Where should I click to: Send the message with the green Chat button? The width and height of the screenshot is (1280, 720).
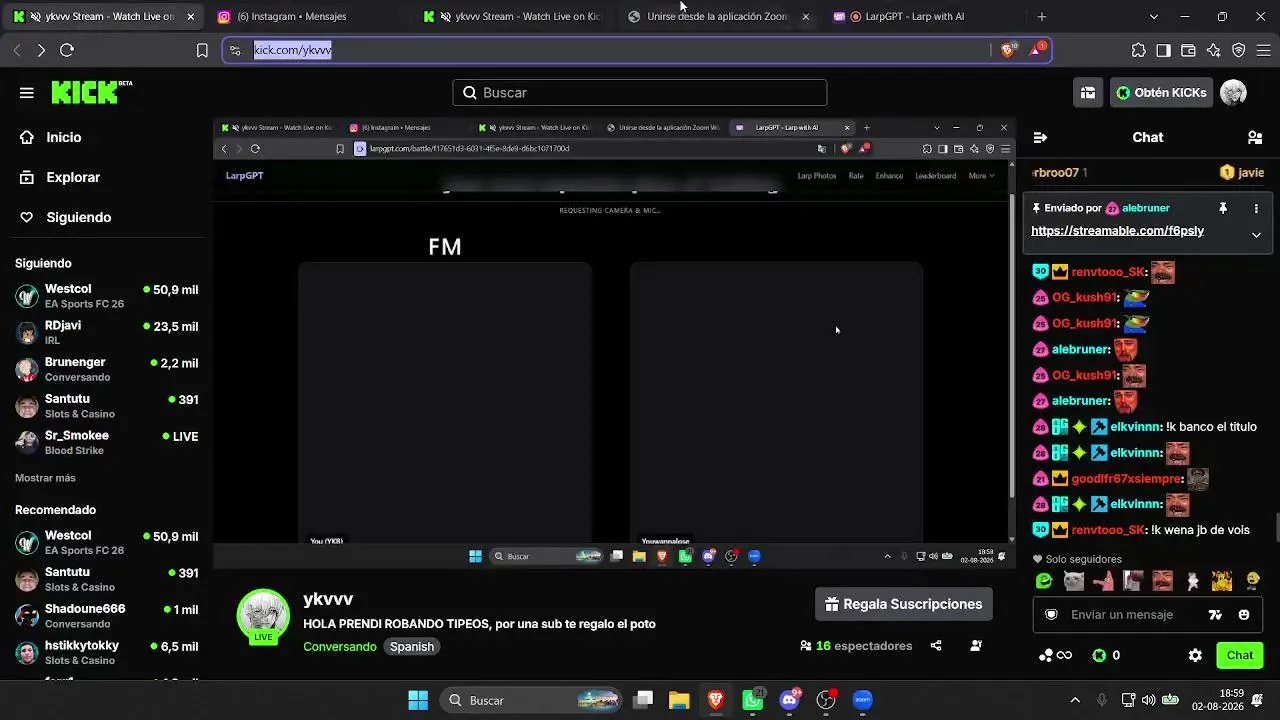(x=1240, y=656)
